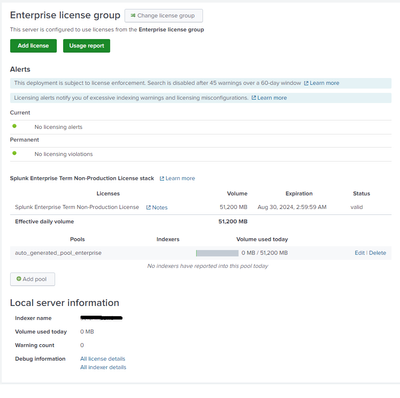Image resolution: width=400 pixels, height=398 pixels.
Task: Open Learn more link about licensing alerts
Action: coord(272,98)
